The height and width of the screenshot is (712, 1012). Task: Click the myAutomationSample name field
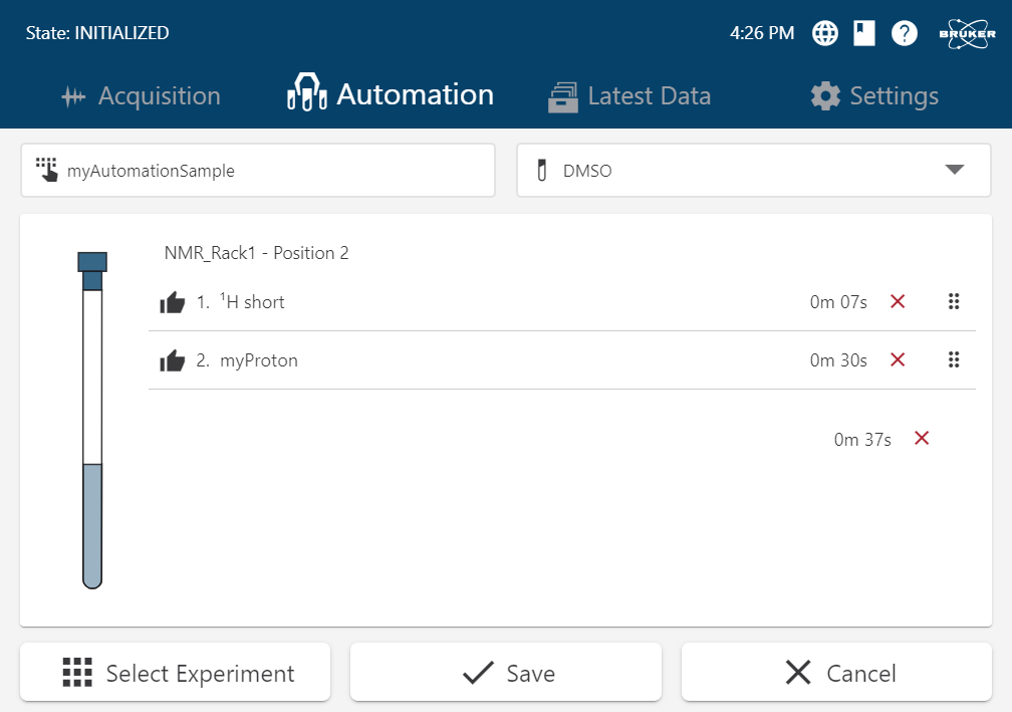(257, 170)
